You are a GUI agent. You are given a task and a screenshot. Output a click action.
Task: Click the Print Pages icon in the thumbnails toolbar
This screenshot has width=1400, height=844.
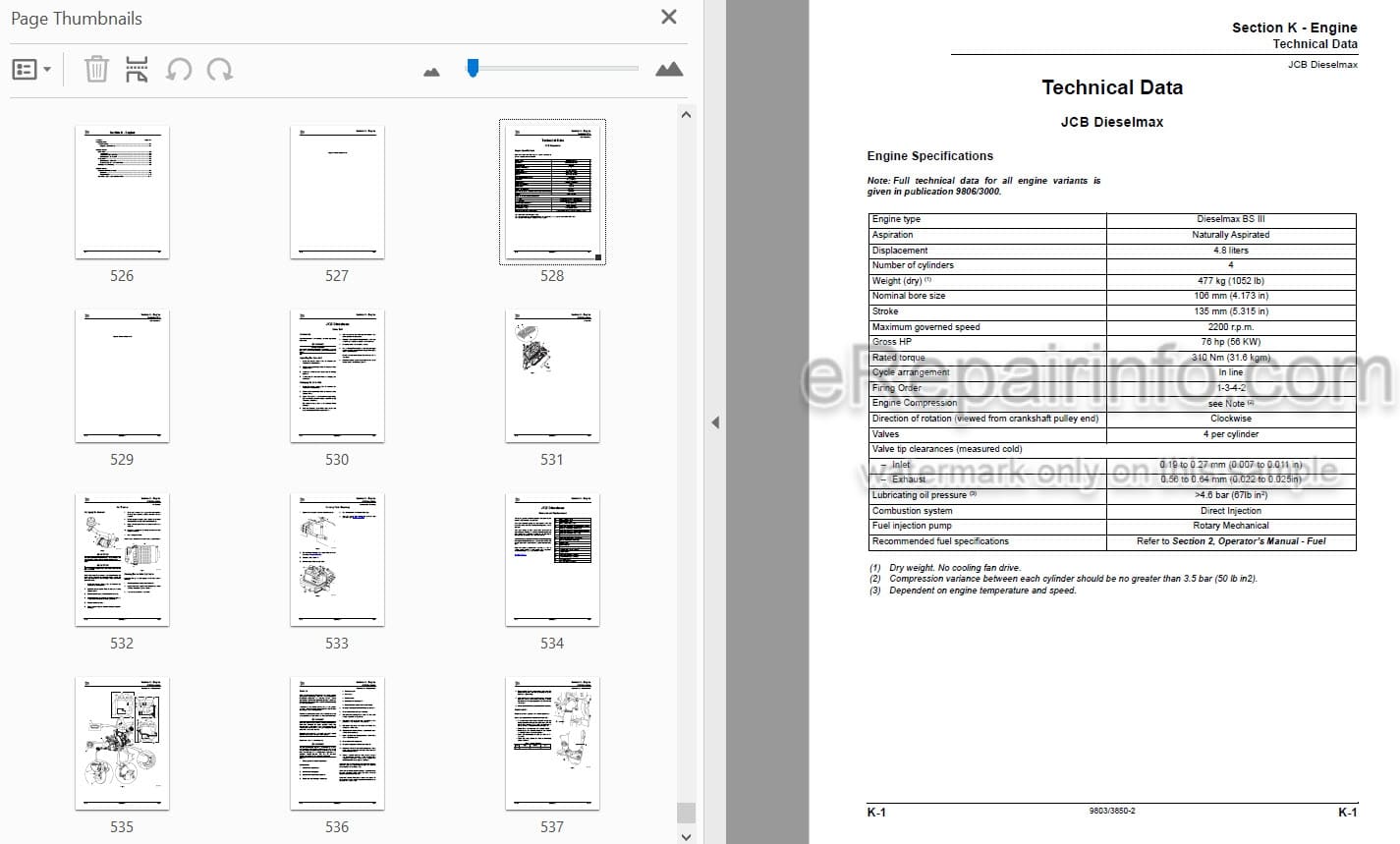(x=137, y=69)
